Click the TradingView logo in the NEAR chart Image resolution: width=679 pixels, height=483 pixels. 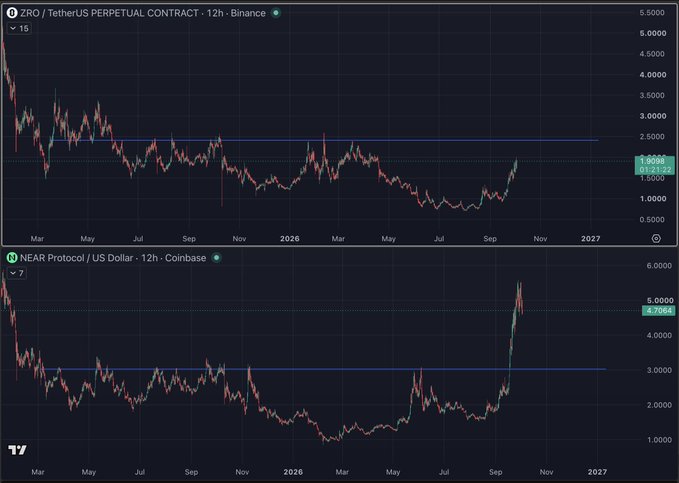coord(17,450)
